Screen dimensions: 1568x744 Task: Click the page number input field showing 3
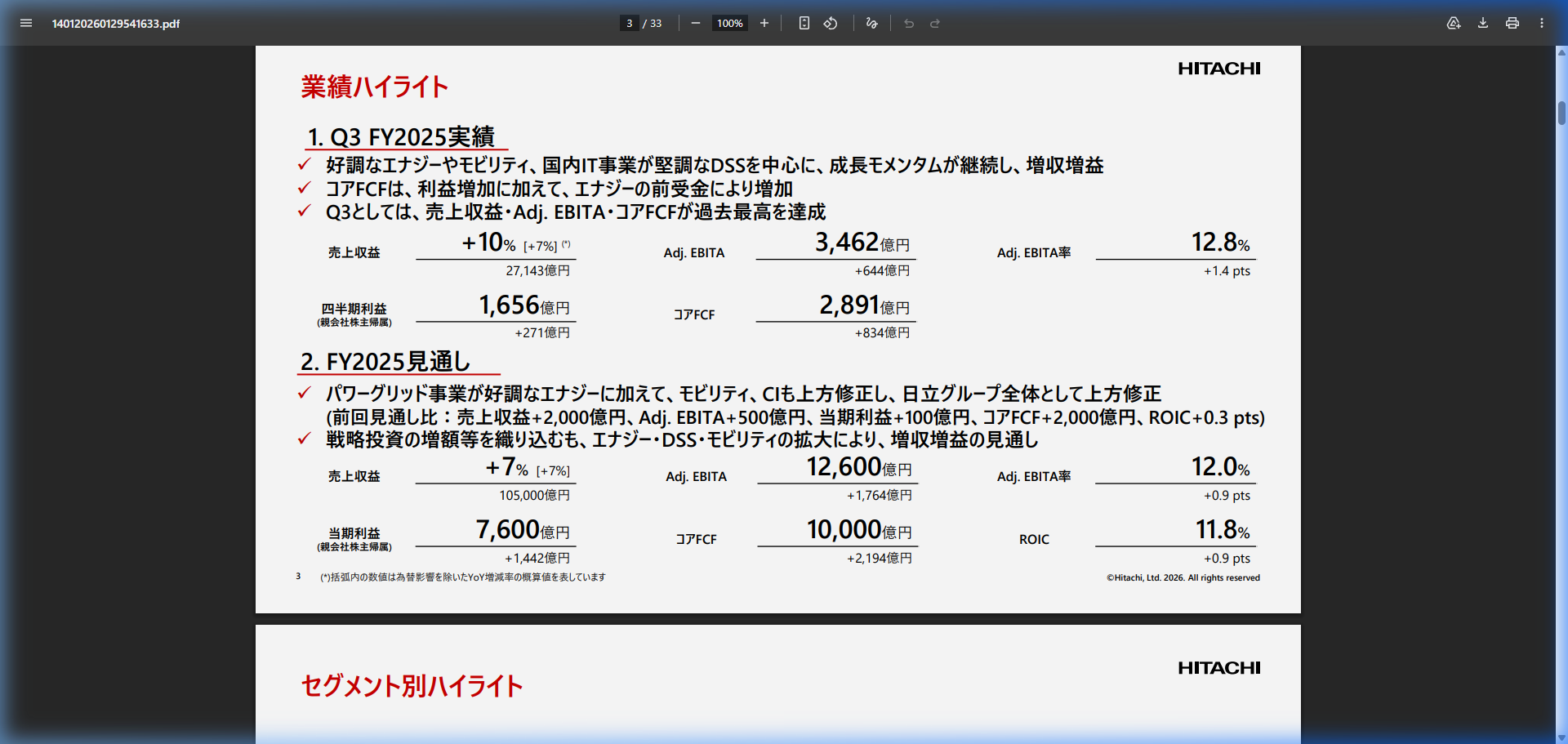(629, 24)
